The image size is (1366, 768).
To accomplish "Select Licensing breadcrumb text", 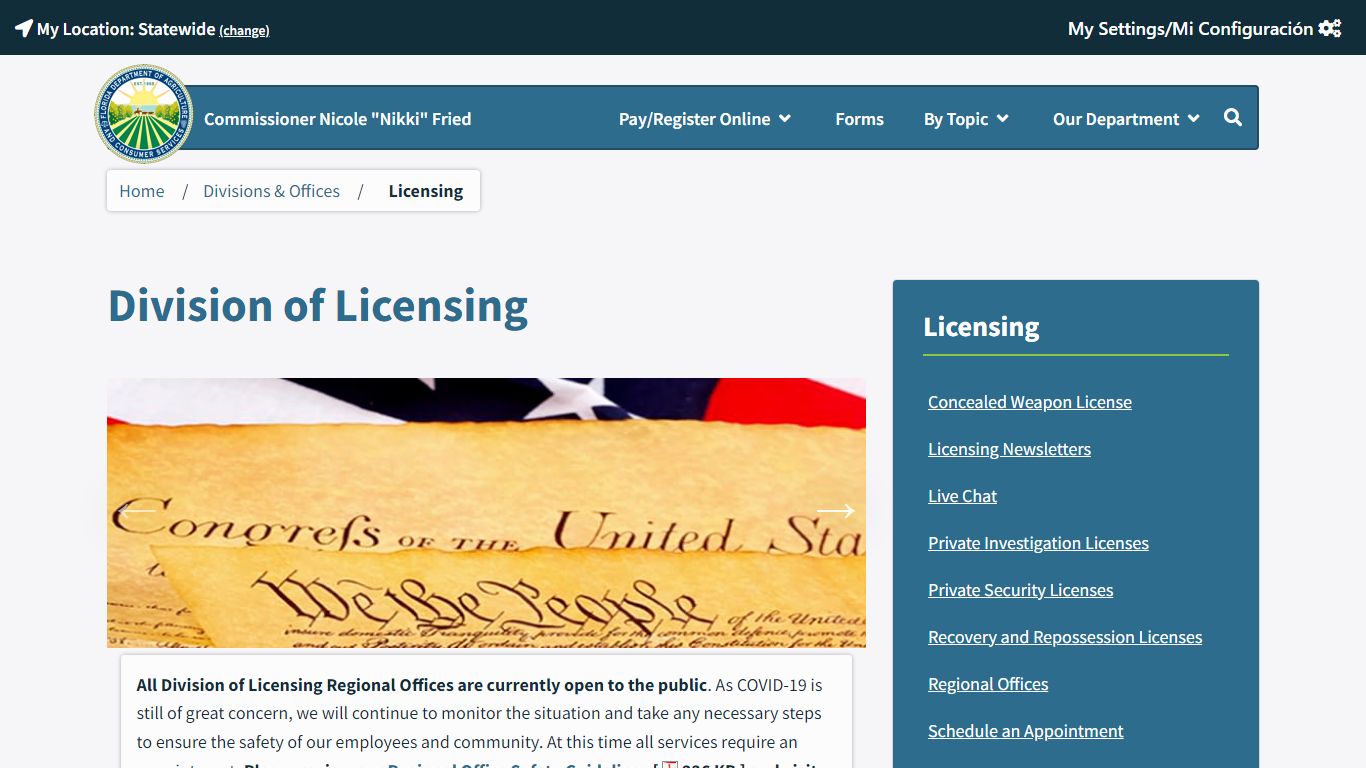I will tap(426, 191).
